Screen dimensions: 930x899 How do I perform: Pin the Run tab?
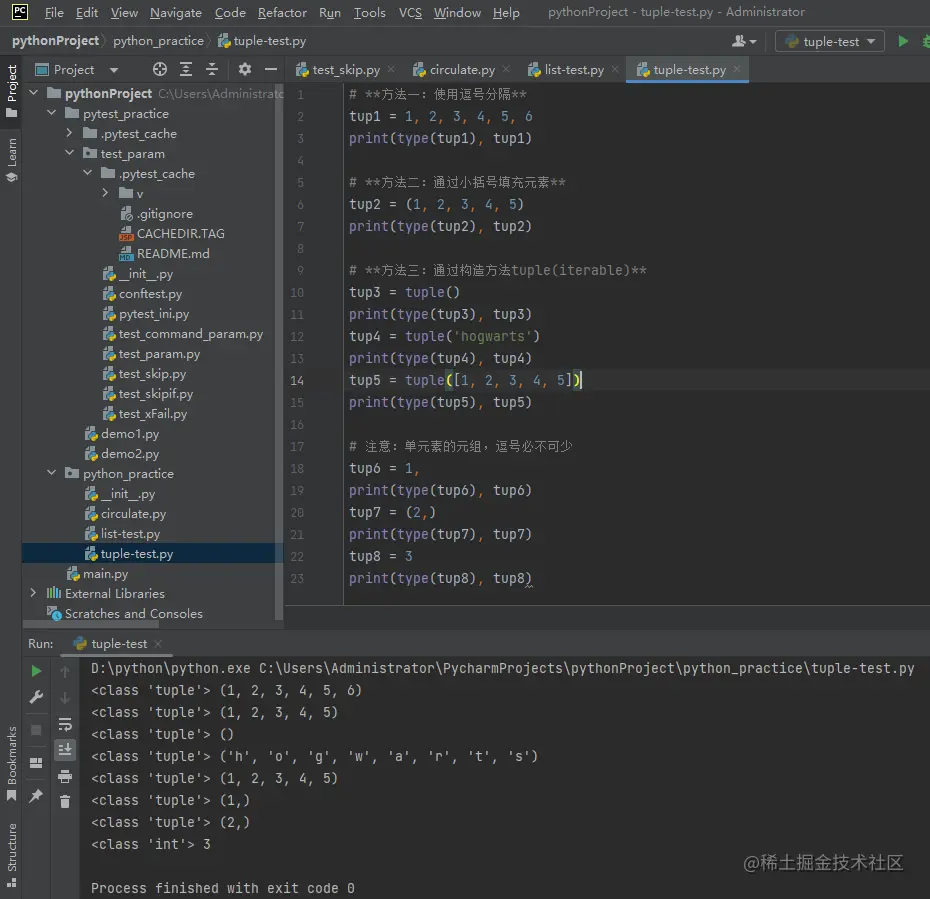36,796
